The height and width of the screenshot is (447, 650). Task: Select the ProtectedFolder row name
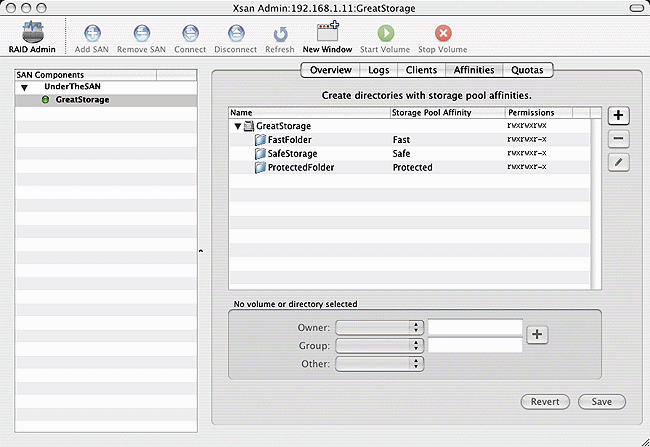click(301, 168)
